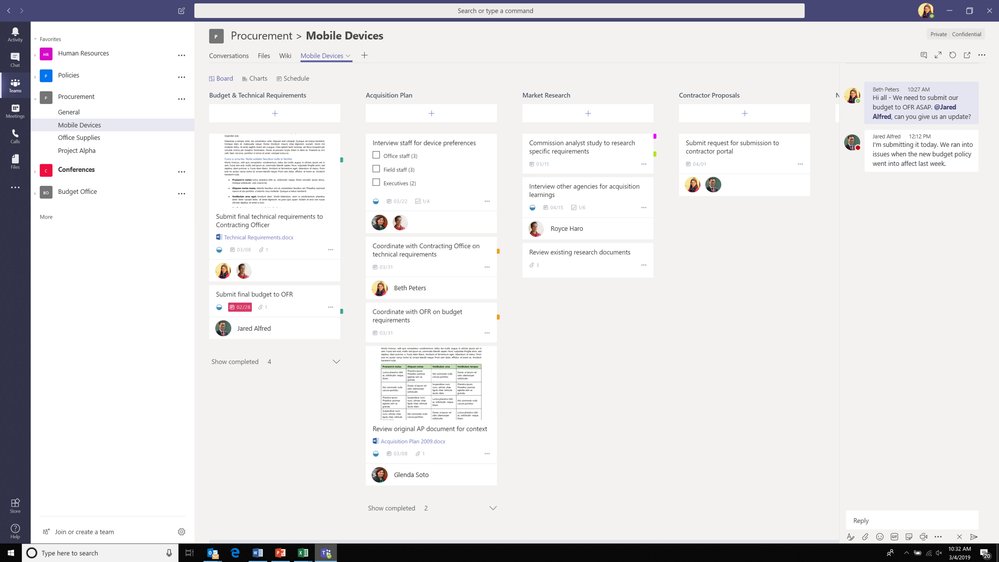Screen dimensions: 999x562
Task: Switch to Schedule view
Action: pyautogui.click(x=292, y=78)
